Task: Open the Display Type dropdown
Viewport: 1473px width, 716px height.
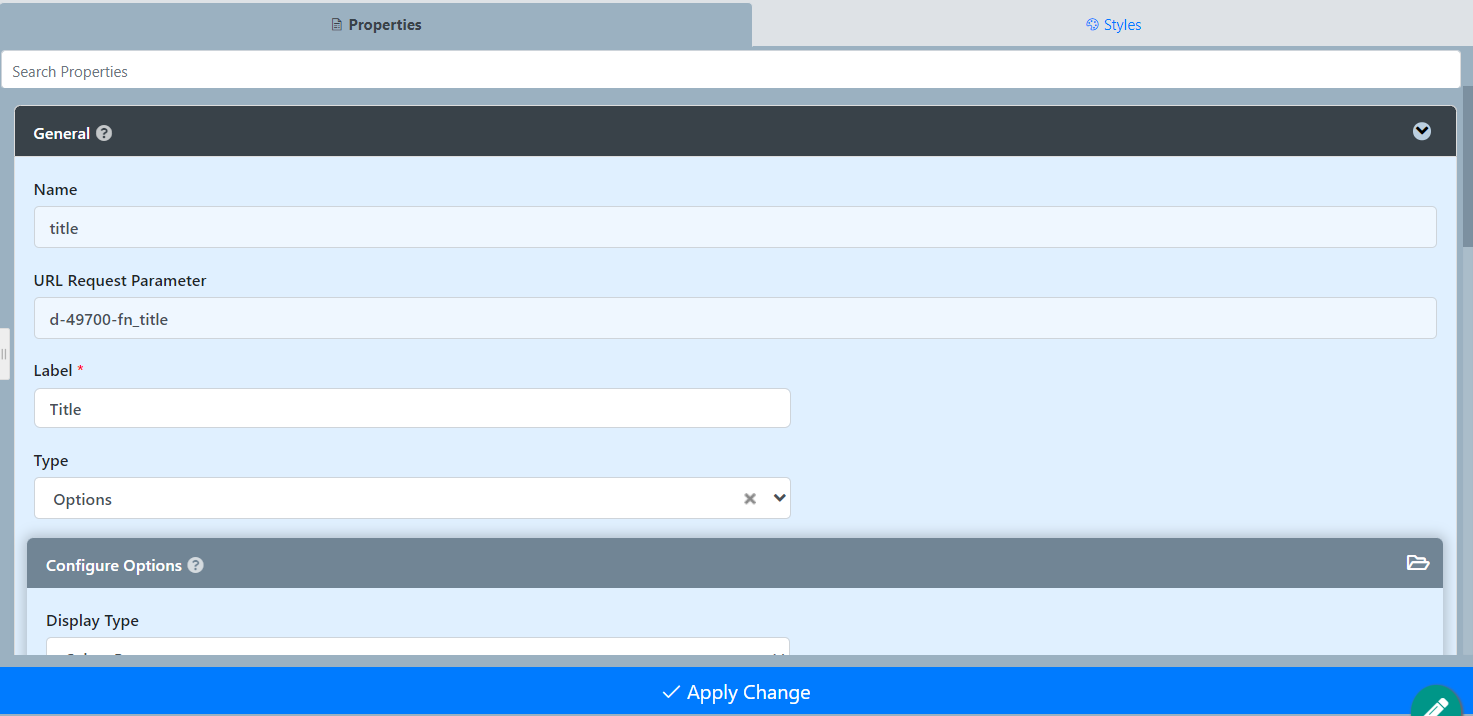Action: pos(418,649)
